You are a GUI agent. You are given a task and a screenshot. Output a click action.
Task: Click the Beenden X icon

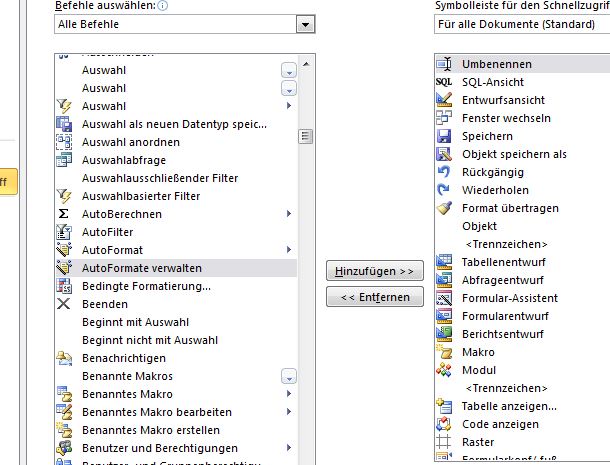pyautogui.click(x=63, y=304)
